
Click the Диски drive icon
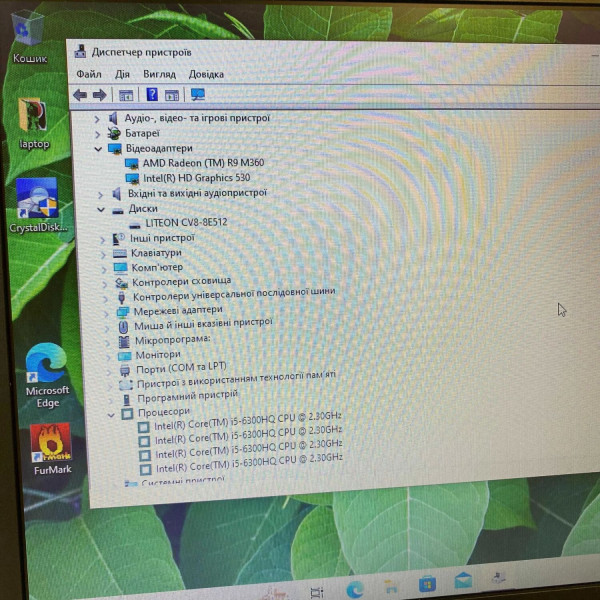[118, 210]
